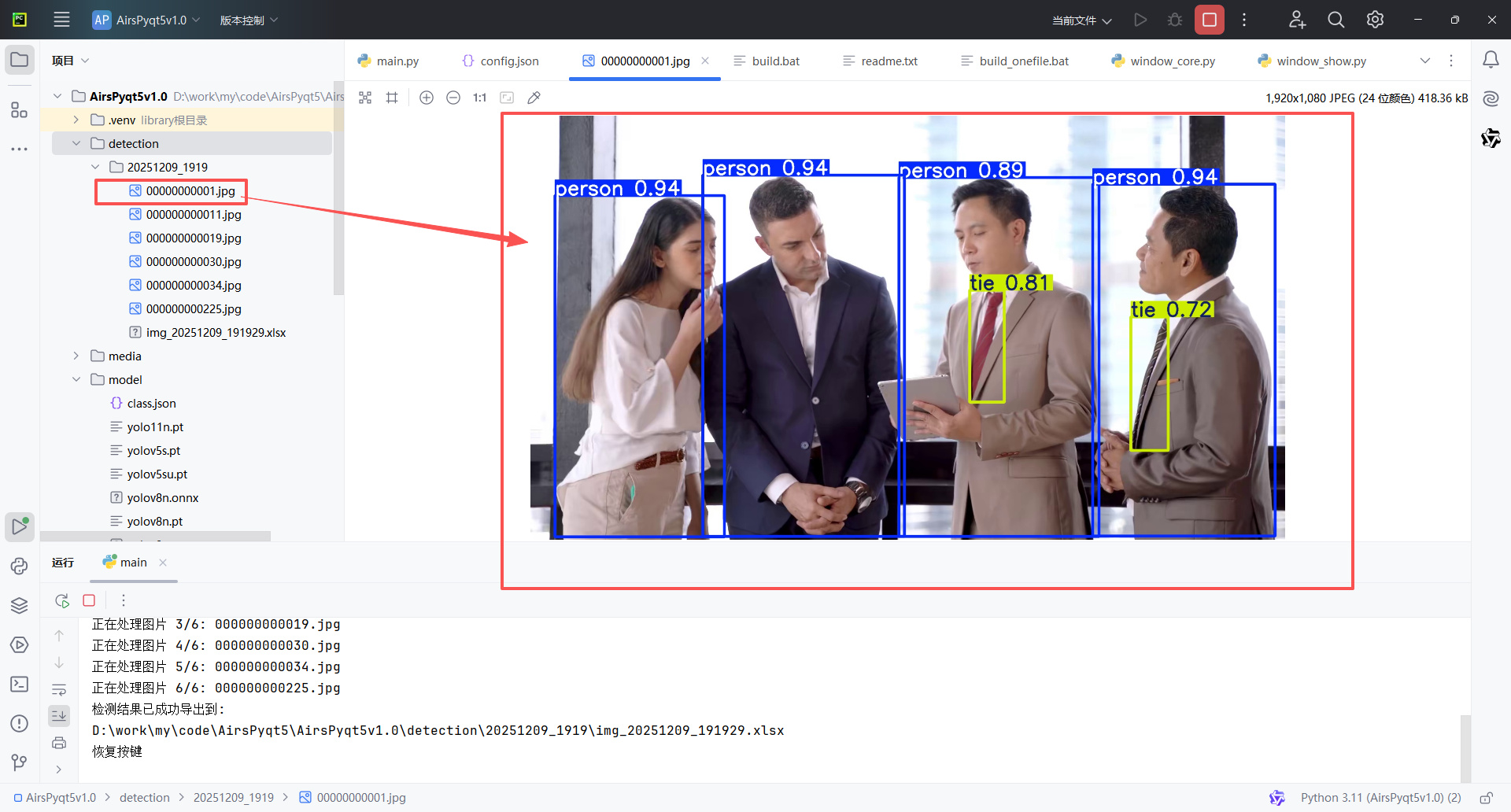Close the 00000000001.jpg editor tab
1511x812 pixels.
click(705, 61)
